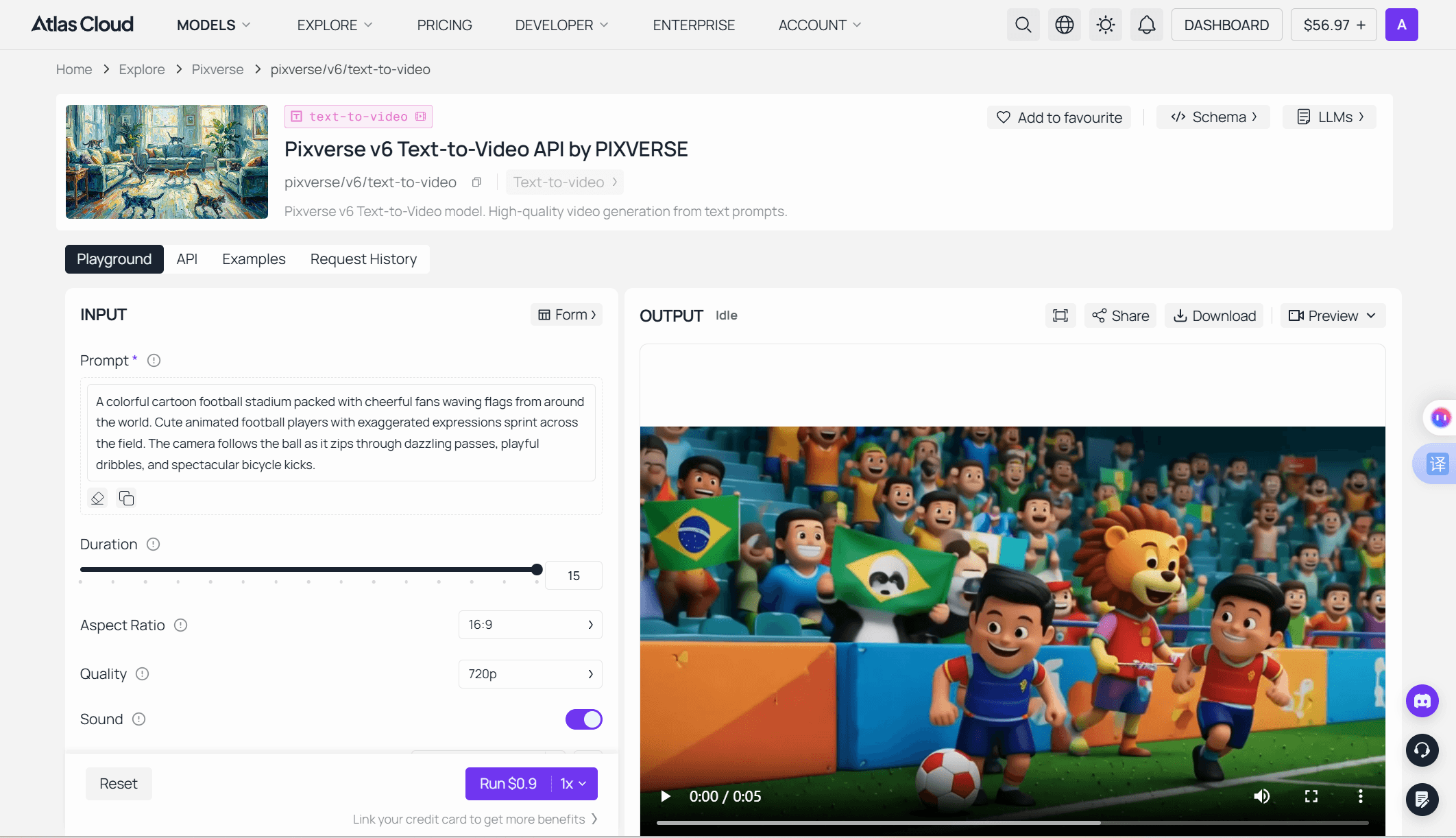Copy the model ID pixverse/v6/text-to-video

tap(476, 182)
